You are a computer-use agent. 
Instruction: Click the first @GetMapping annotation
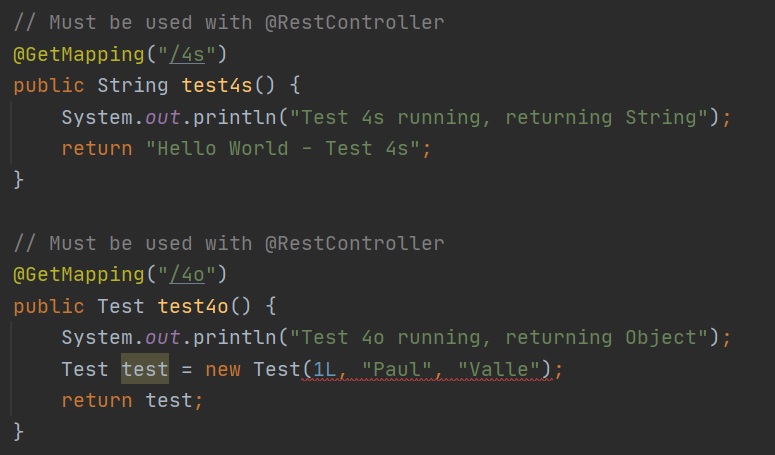click(78, 54)
